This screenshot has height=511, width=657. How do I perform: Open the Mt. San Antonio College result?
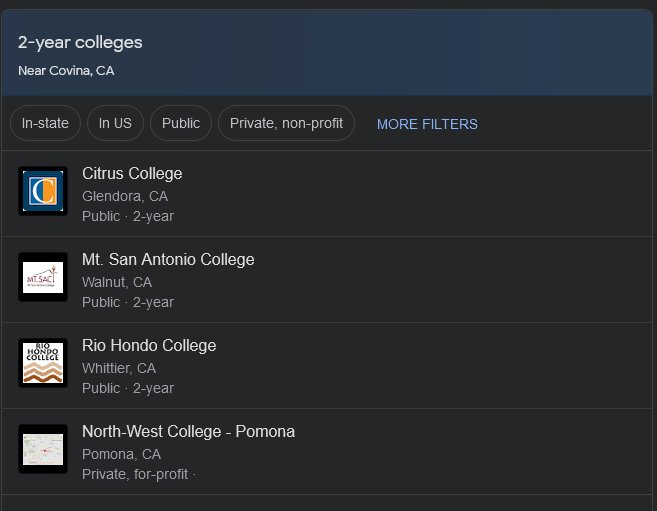pos(327,280)
